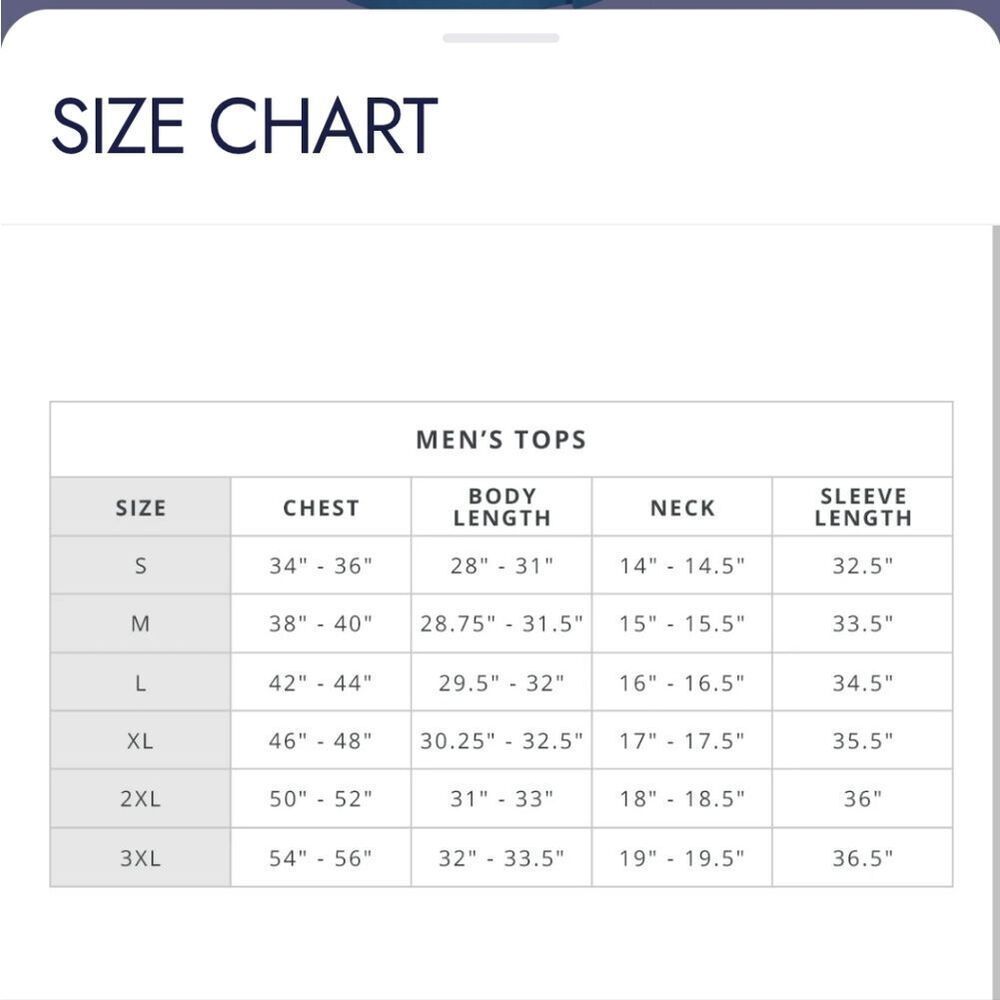Click the 17" - 17.5" neck cell
The height and width of the screenshot is (1000, 1000).
click(x=682, y=740)
